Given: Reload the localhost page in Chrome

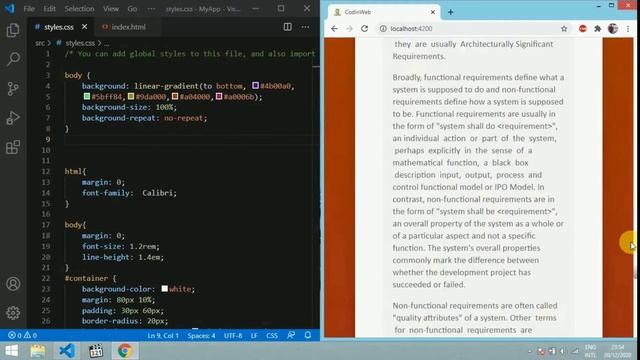Looking at the screenshot, I should [364, 29].
